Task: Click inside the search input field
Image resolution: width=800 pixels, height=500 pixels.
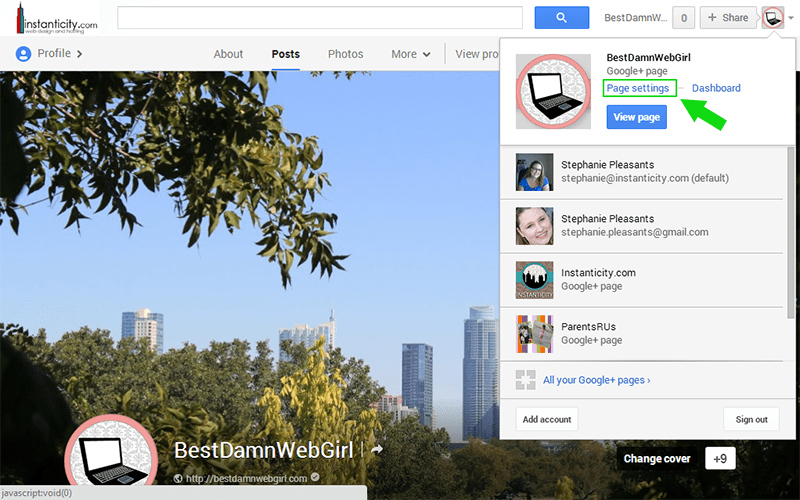Action: pyautogui.click(x=320, y=18)
